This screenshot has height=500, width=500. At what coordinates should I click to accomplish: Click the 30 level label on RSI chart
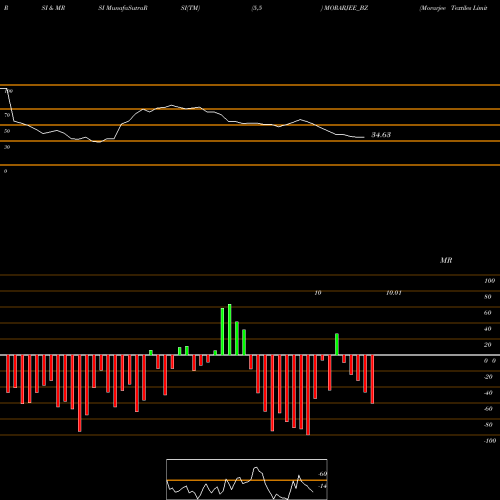point(7,147)
